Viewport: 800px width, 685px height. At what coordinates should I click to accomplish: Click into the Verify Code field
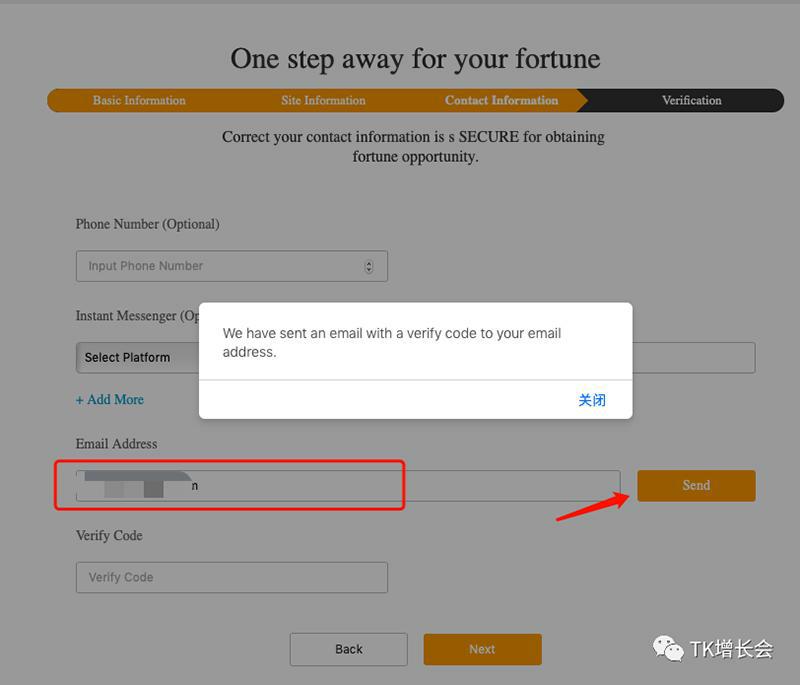pyautogui.click(x=231, y=577)
